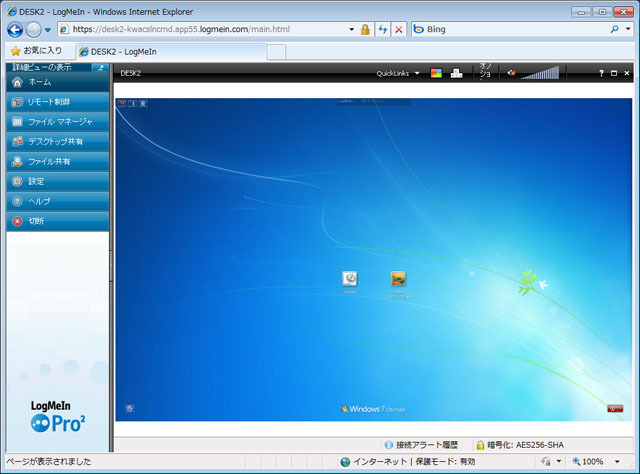The image size is (640, 474).
Task: Click the small icon at remote desktop bottom-left
Action: (x=130, y=408)
